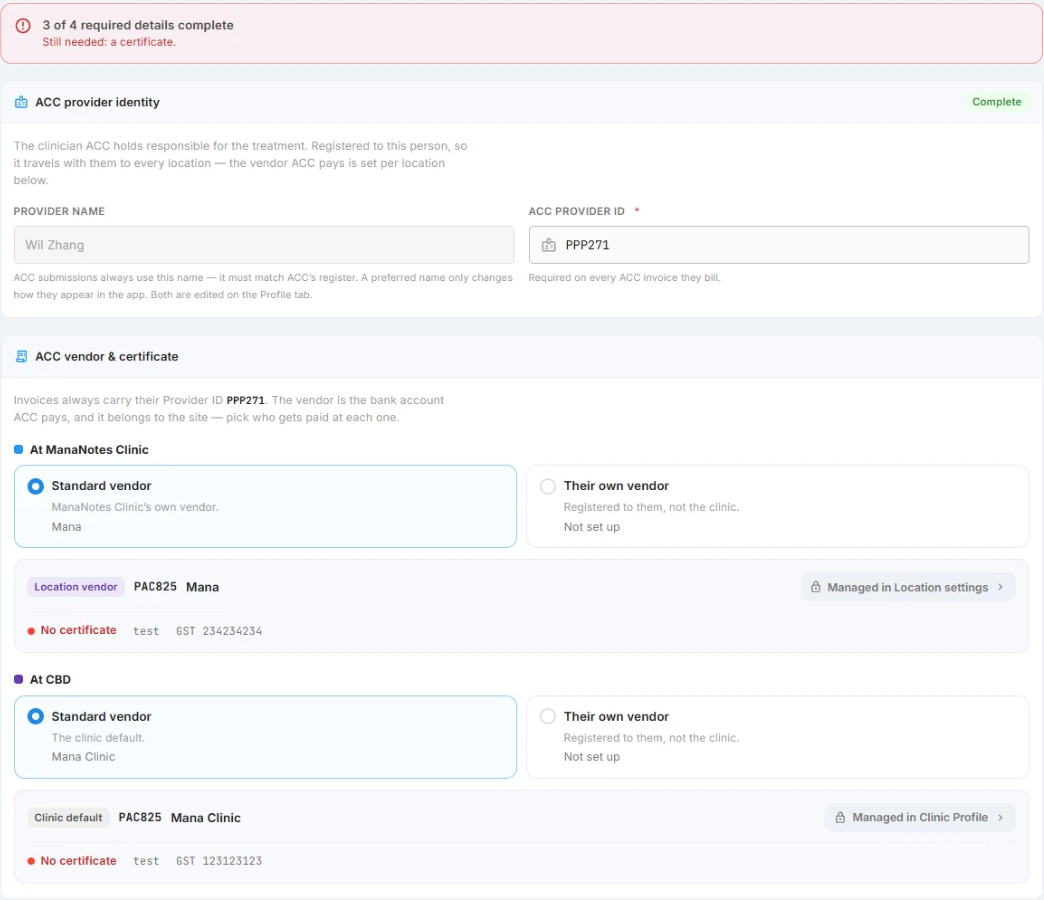Click the PAC825 code beside Mana Clinic
This screenshot has height=900, width=1044.
point(140,817)
